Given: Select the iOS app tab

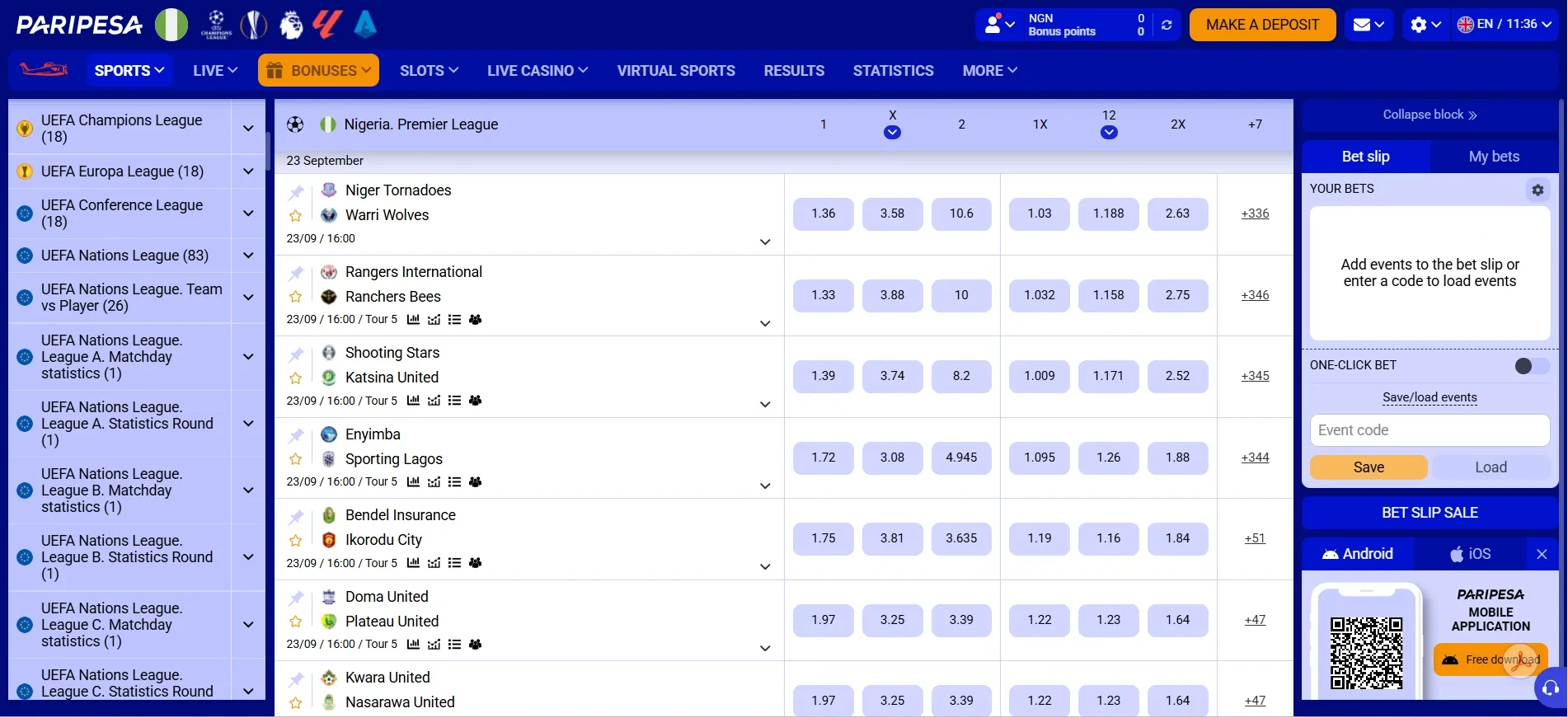Looking at the screenshot, I should [1472, 554].
